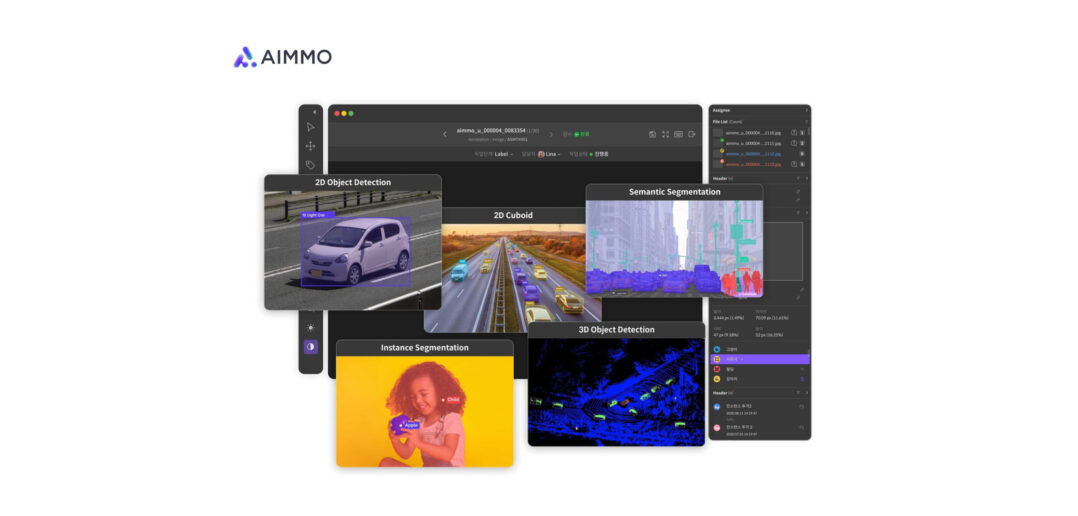
Task: Toggle the contrast tool in the toolbar
Action: (x=310, y=347)
